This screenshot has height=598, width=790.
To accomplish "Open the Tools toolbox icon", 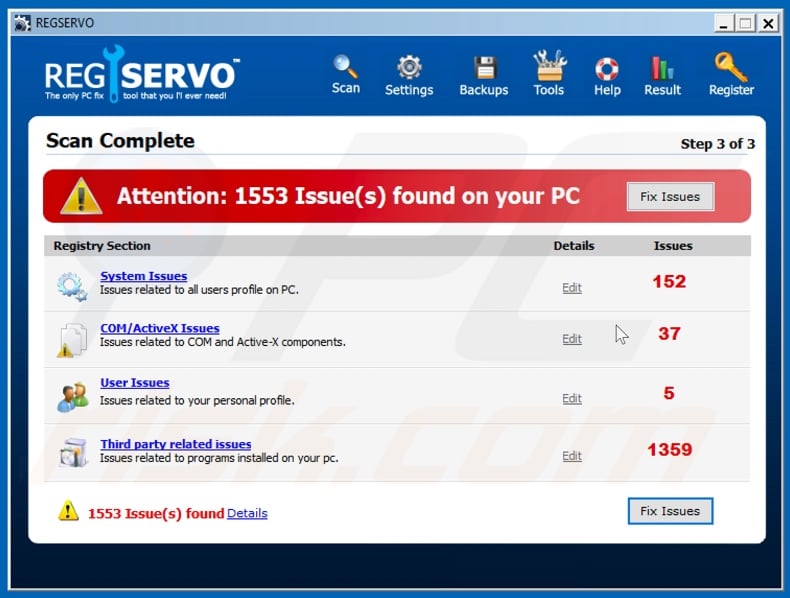I will pyautogui.click(x=549, y=67).
